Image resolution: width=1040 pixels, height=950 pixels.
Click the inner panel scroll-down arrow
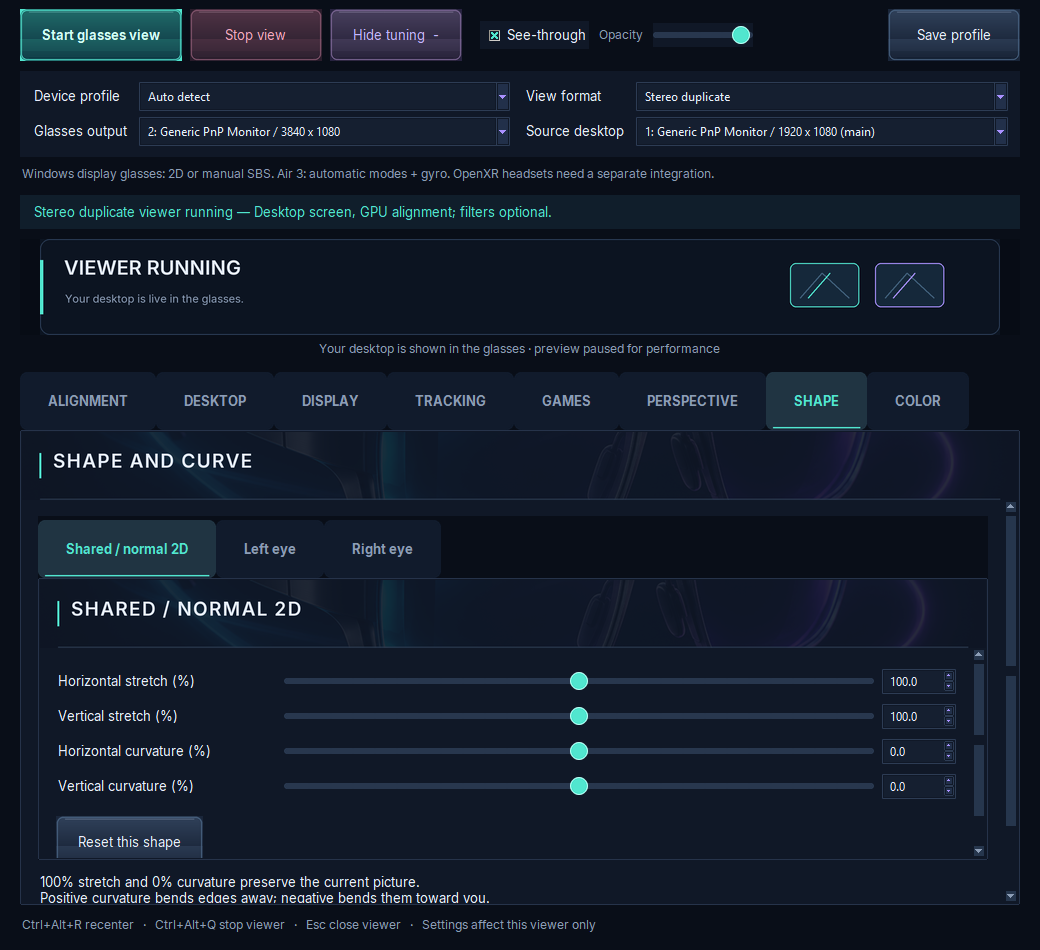979,851
